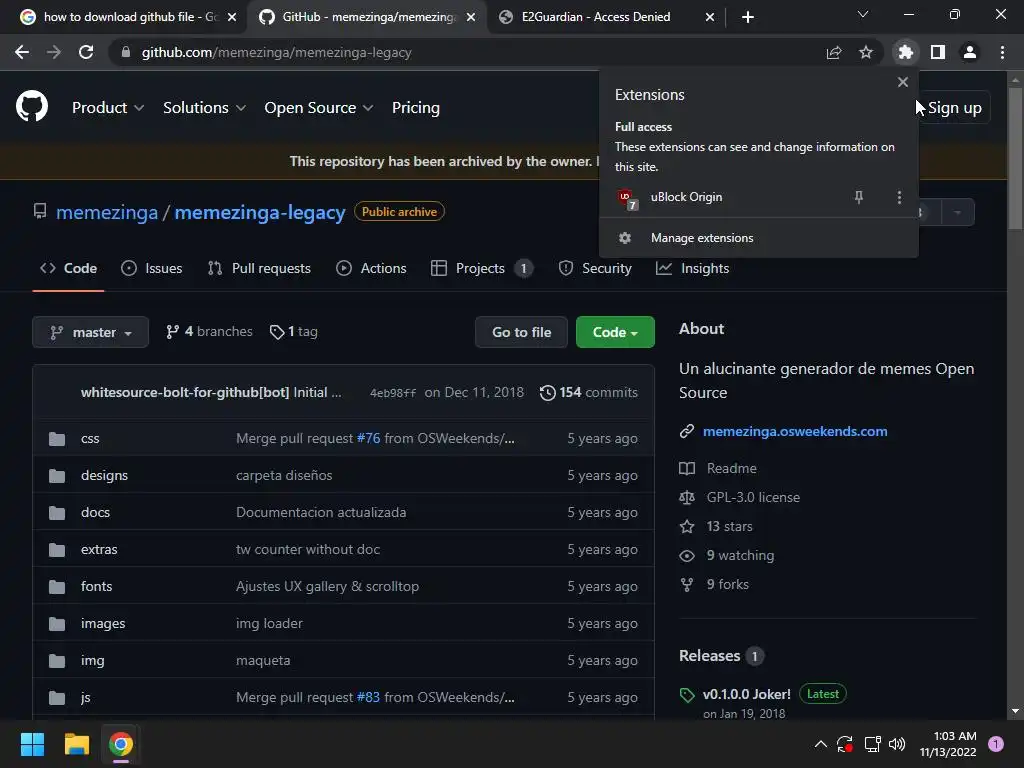1024x768 pixels.
Task: Open pull request #76 link
Action: coord(368,439)
